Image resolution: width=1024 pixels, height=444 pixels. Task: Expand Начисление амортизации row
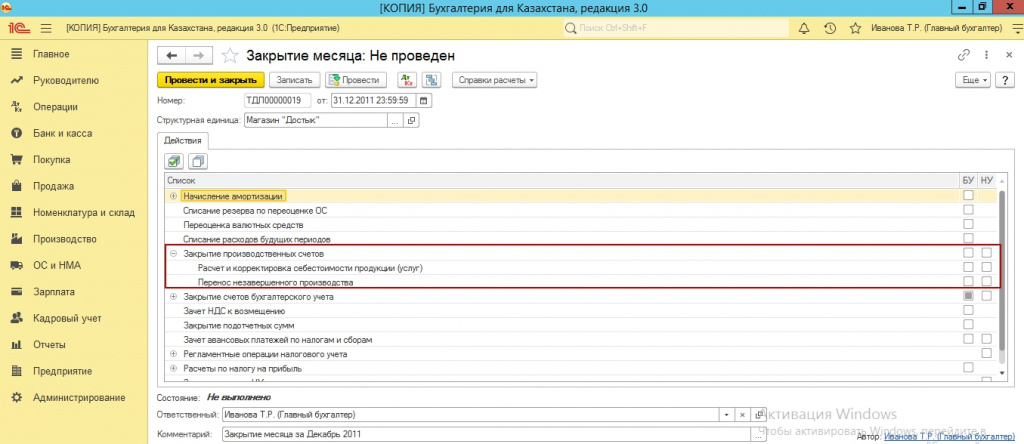coord(173,196)
